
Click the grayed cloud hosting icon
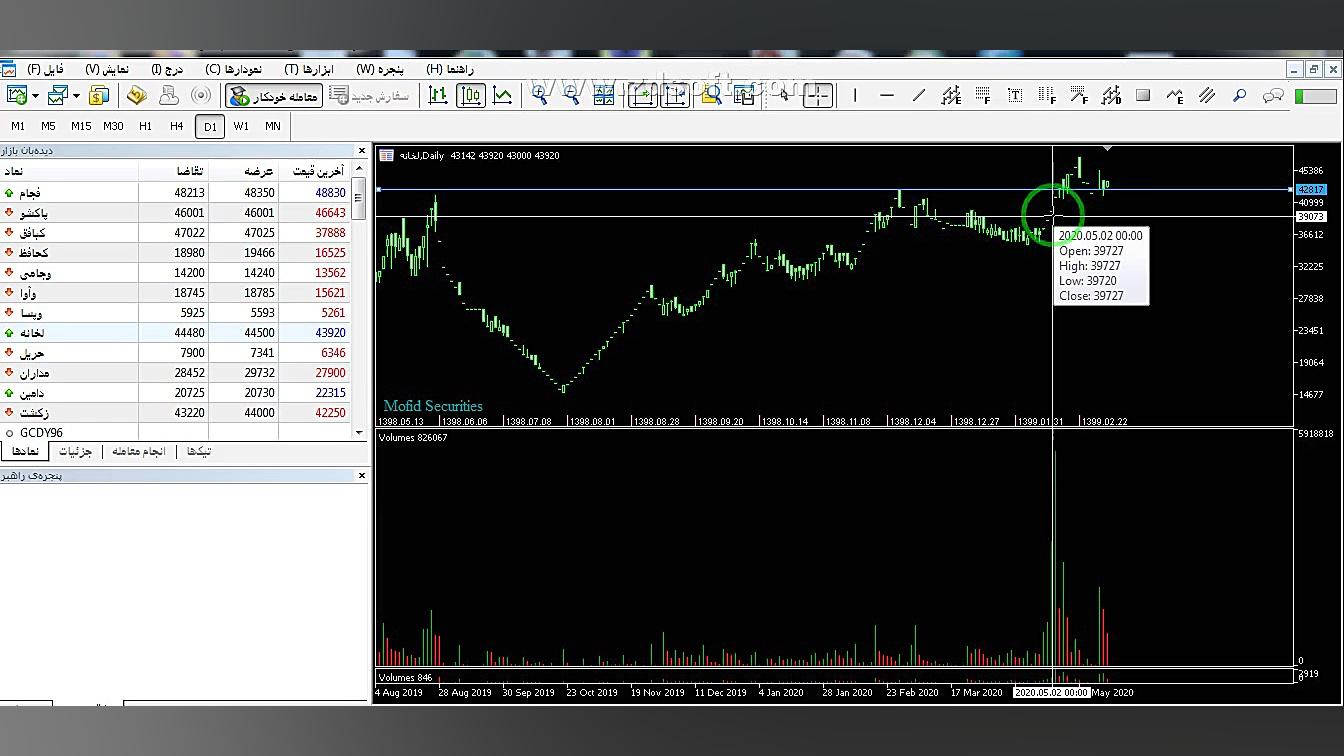click(x=169, y=95)
